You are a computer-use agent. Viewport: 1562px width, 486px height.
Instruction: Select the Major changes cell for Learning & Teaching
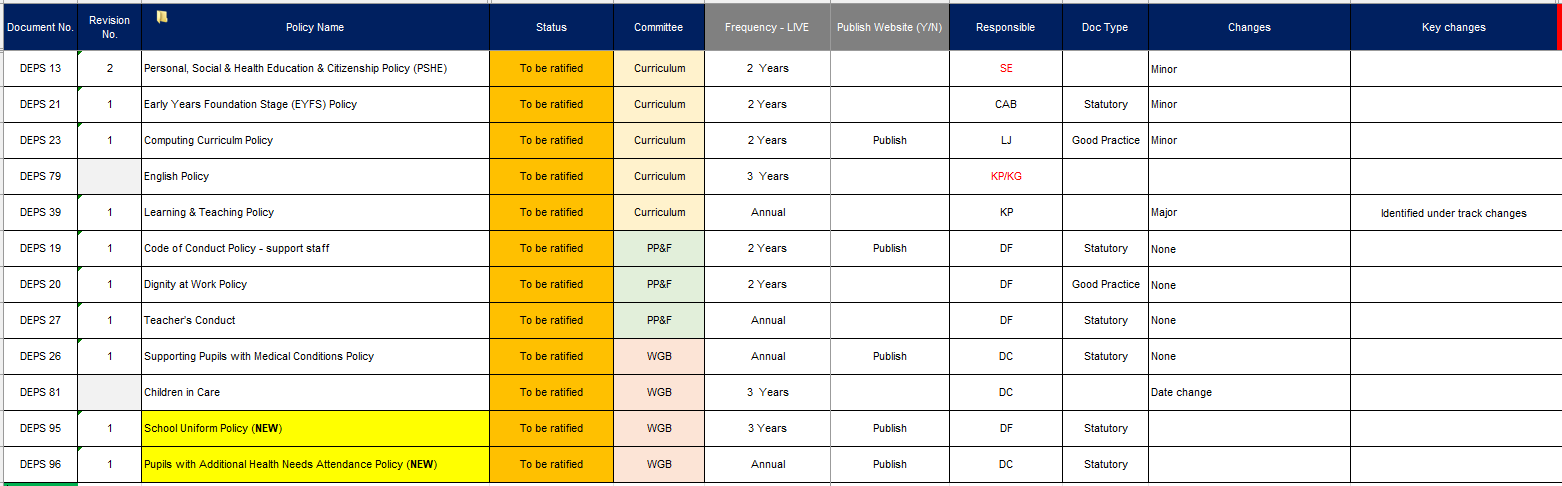(1249, 213)
